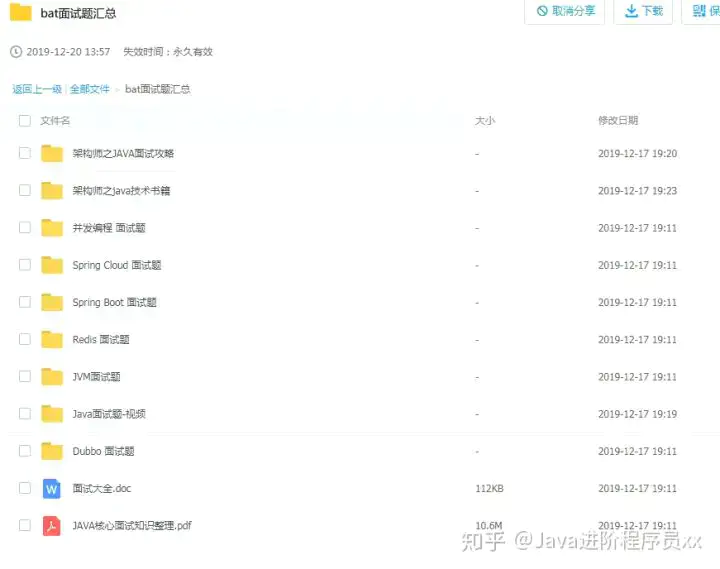Image resolution: width=720 pixels, height=569 pixels.
Task: Click folder icon of 并发编程 面试题
Action: coord(52,228)
